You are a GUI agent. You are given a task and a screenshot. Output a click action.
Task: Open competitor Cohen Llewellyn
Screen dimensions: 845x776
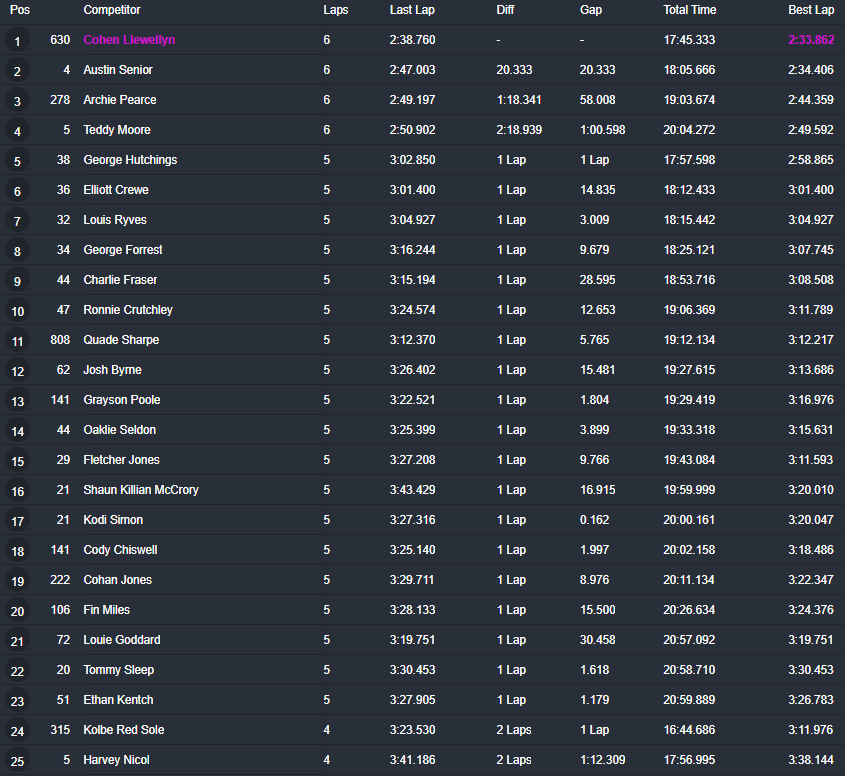(129, 40)
